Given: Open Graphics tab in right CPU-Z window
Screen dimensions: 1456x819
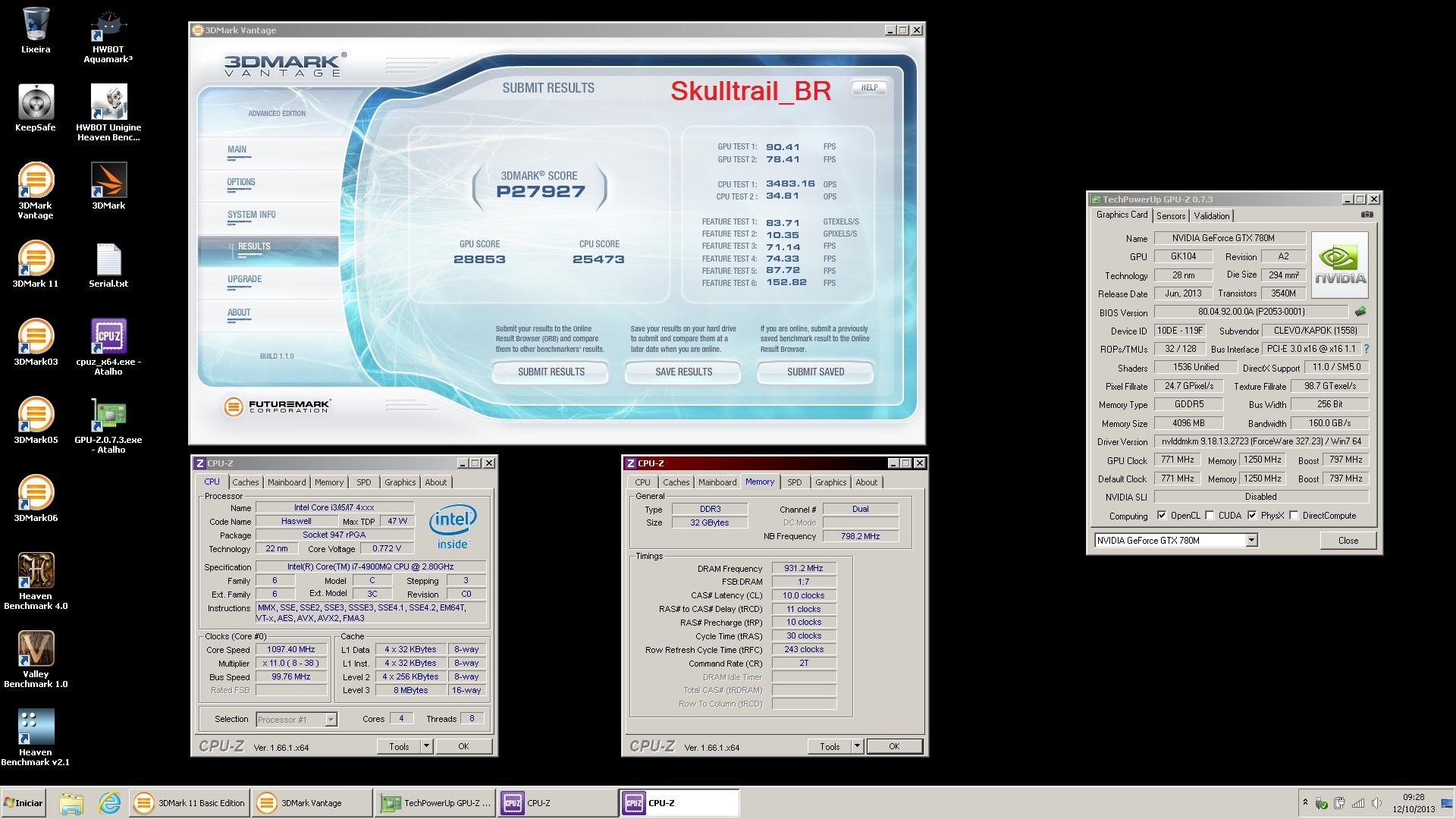Looking at the screenshot, I should (830, 482).
